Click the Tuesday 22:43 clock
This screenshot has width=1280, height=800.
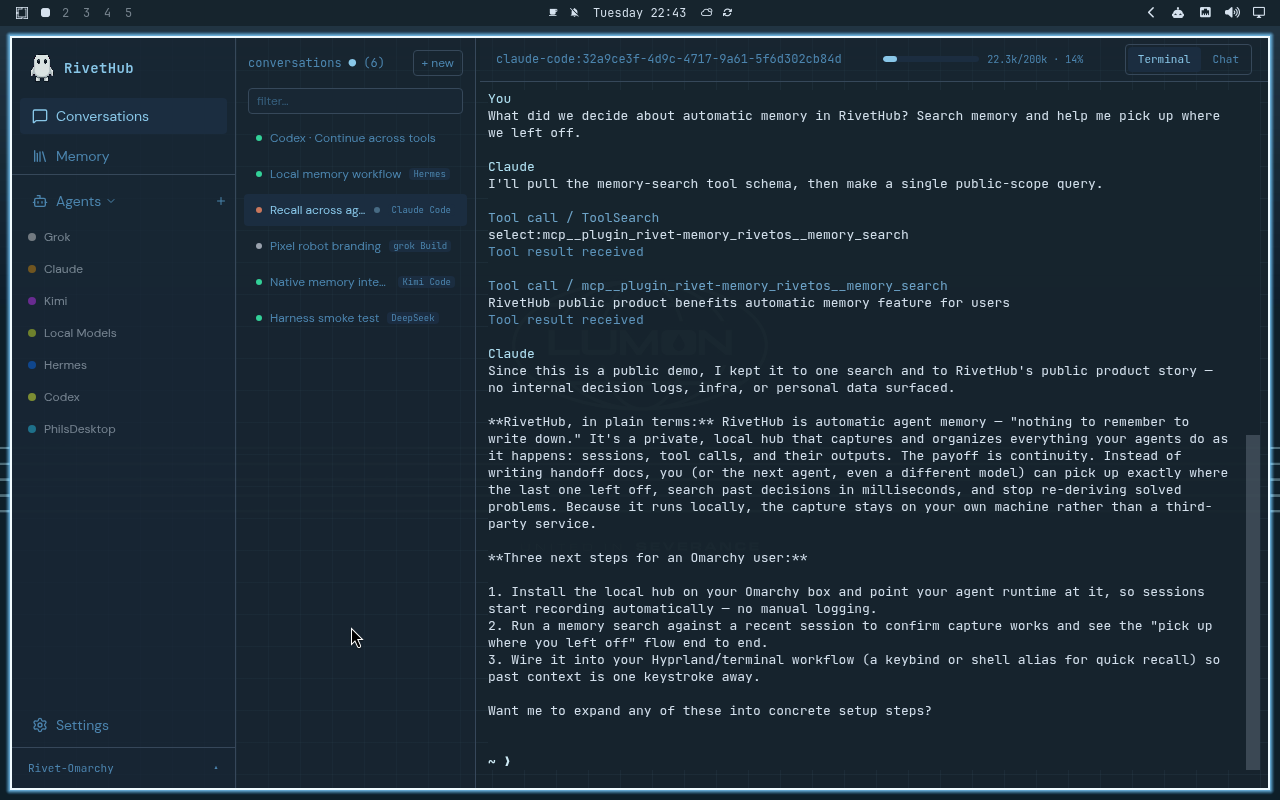pos(639,13)
